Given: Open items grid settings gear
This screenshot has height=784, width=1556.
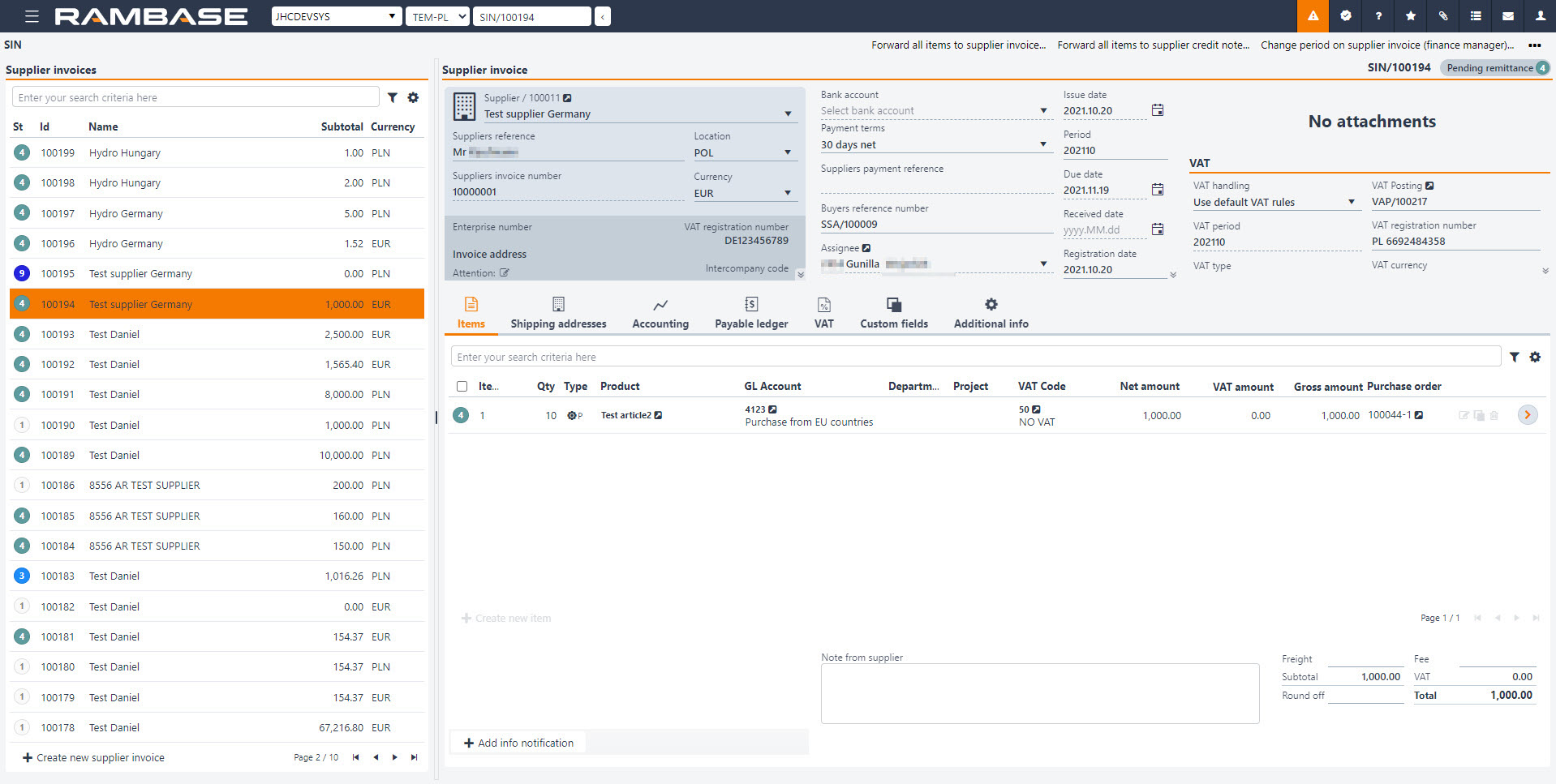Looking at the screenshot, I should click(1535, 357).
